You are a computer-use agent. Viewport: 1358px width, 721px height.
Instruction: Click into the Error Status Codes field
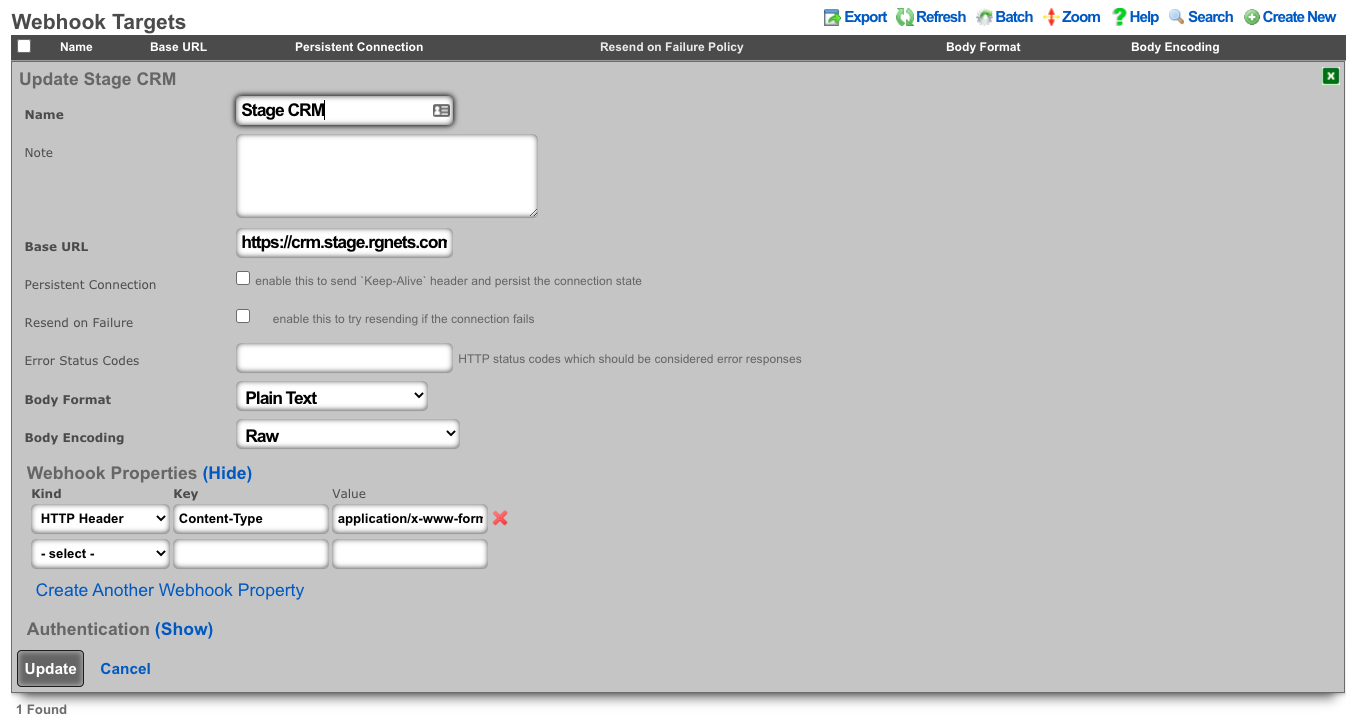pyautogui.click(x=345, y=358)
